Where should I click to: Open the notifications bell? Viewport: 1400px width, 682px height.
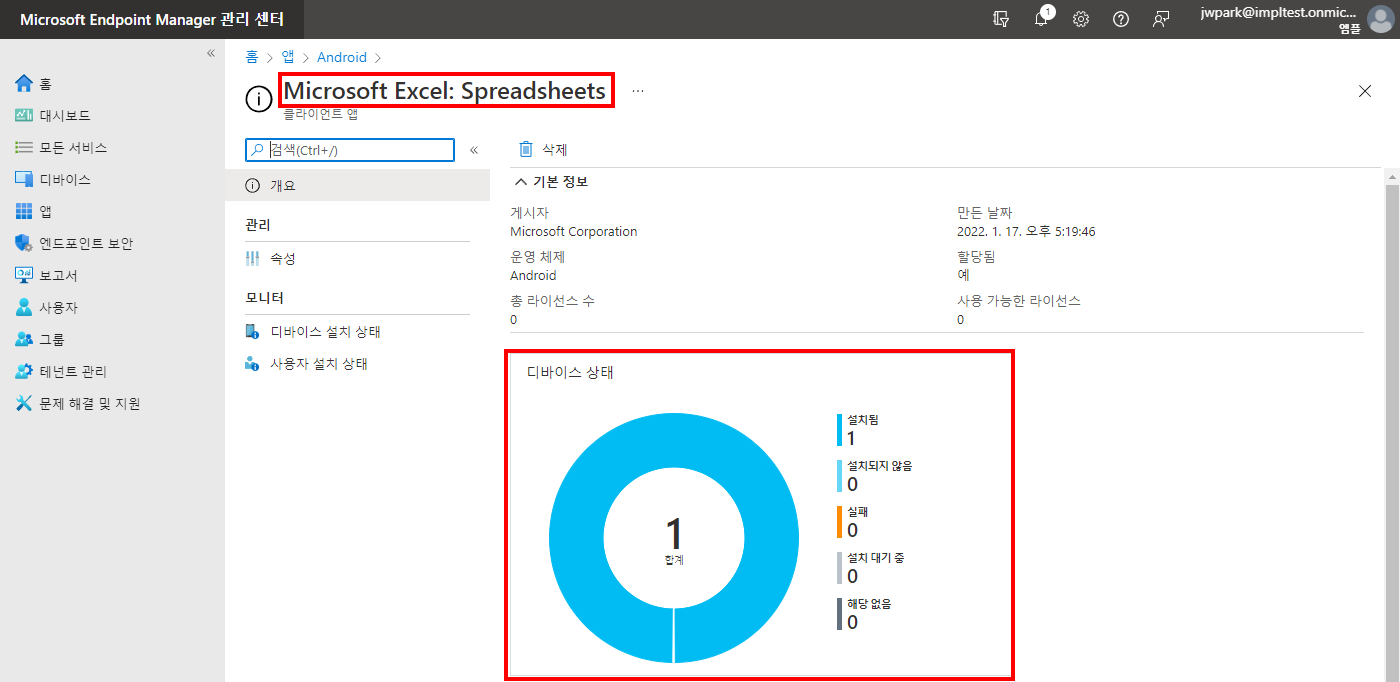tap(1041, 19)
